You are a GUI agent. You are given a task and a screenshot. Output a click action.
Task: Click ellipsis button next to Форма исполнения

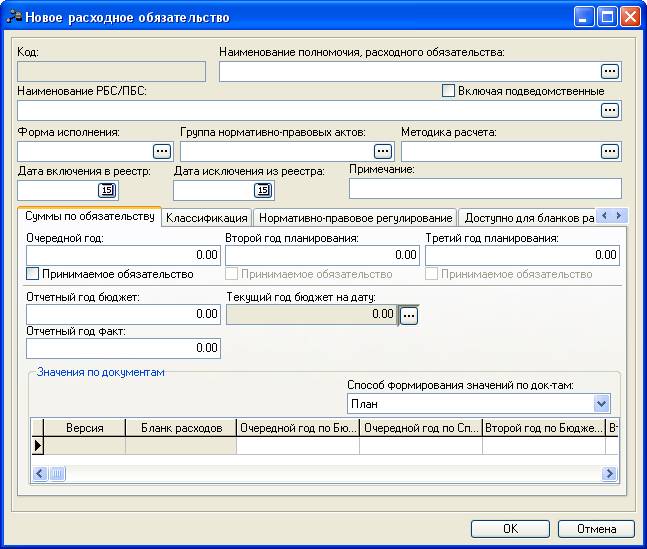(x=162, y=151)
